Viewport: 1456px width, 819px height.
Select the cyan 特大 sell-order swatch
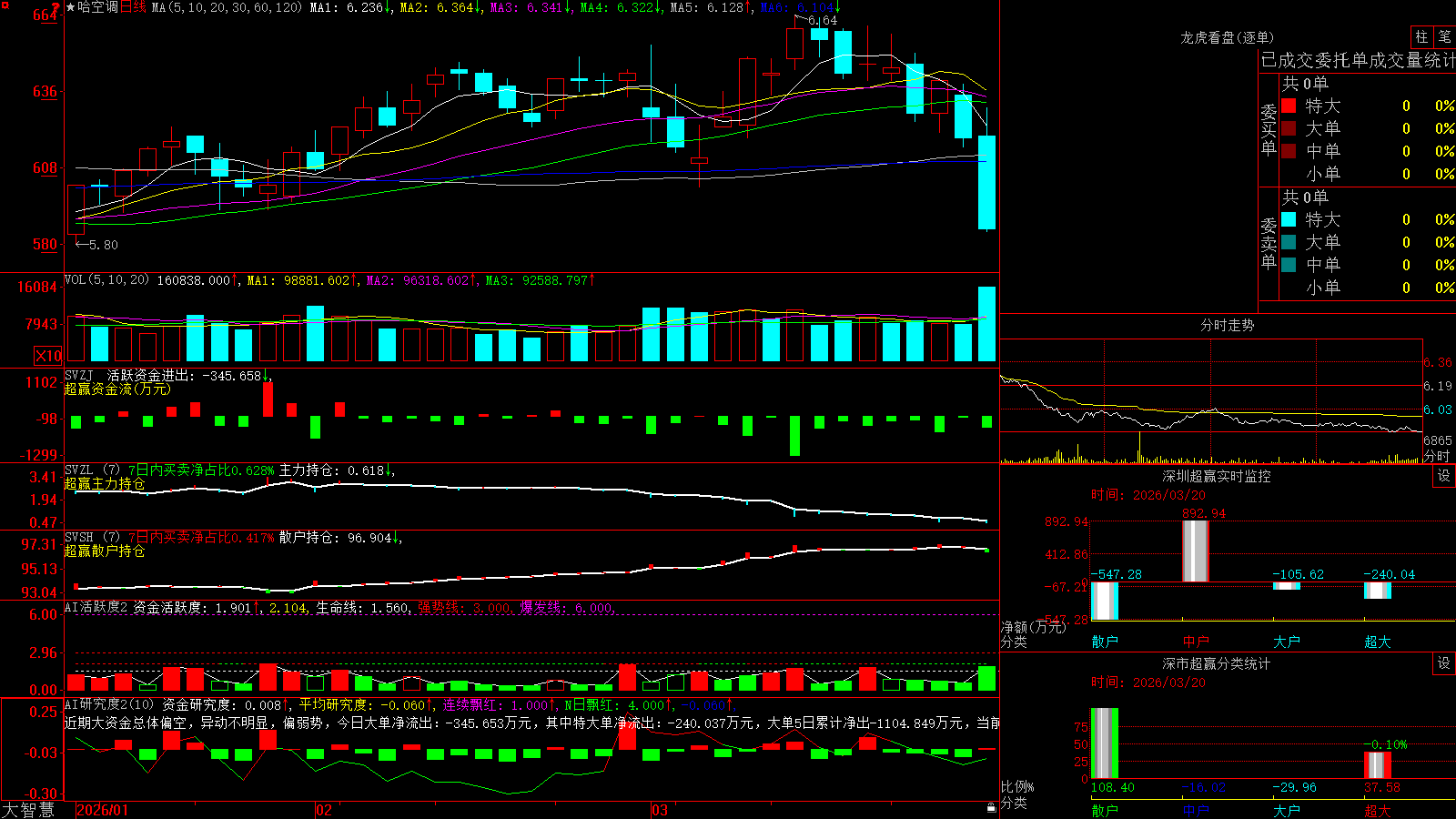tap(1289, 219)
